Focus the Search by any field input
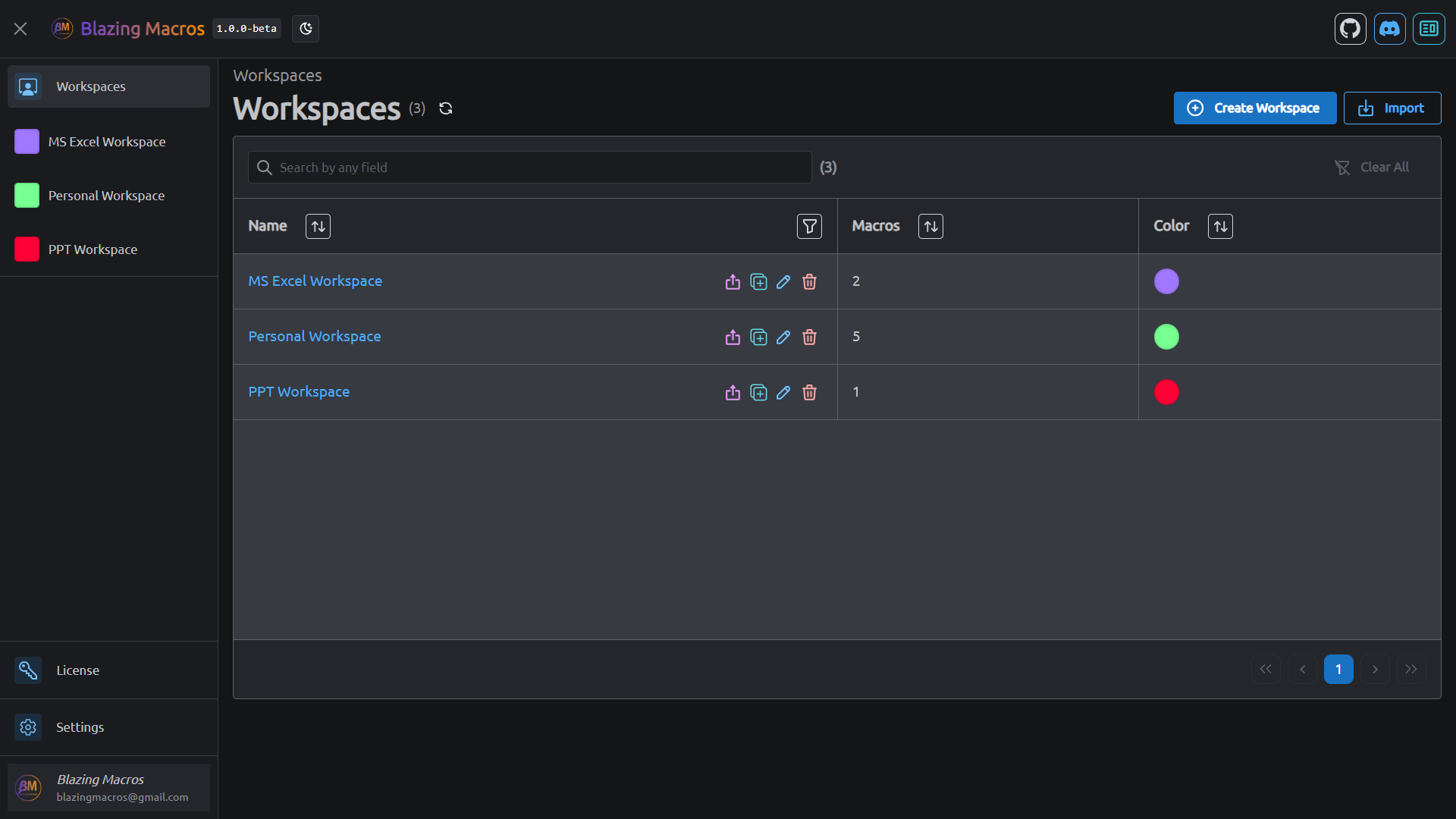 point(529,167)
